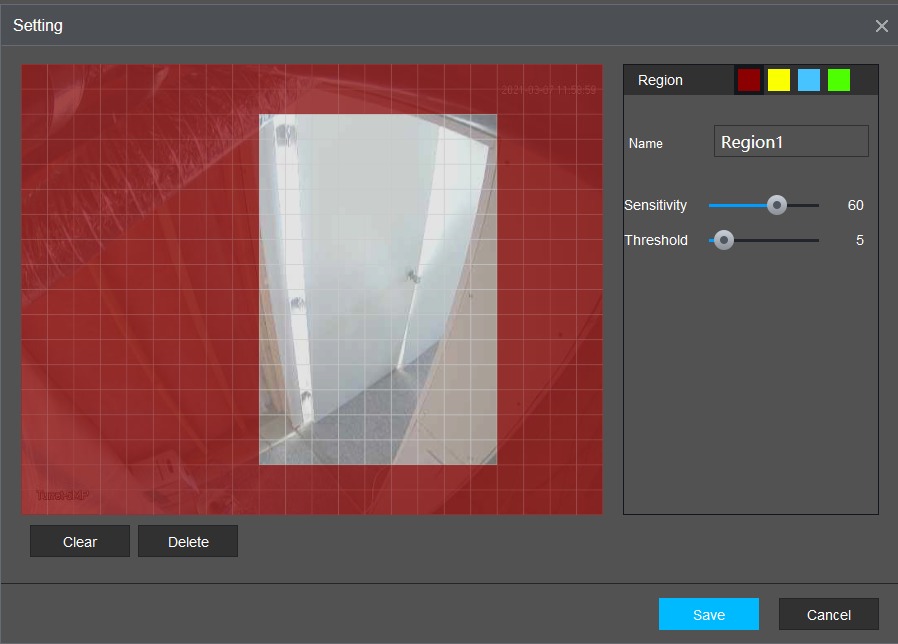
Task: Click the Threshold slider knob
Action: (723, 240)
